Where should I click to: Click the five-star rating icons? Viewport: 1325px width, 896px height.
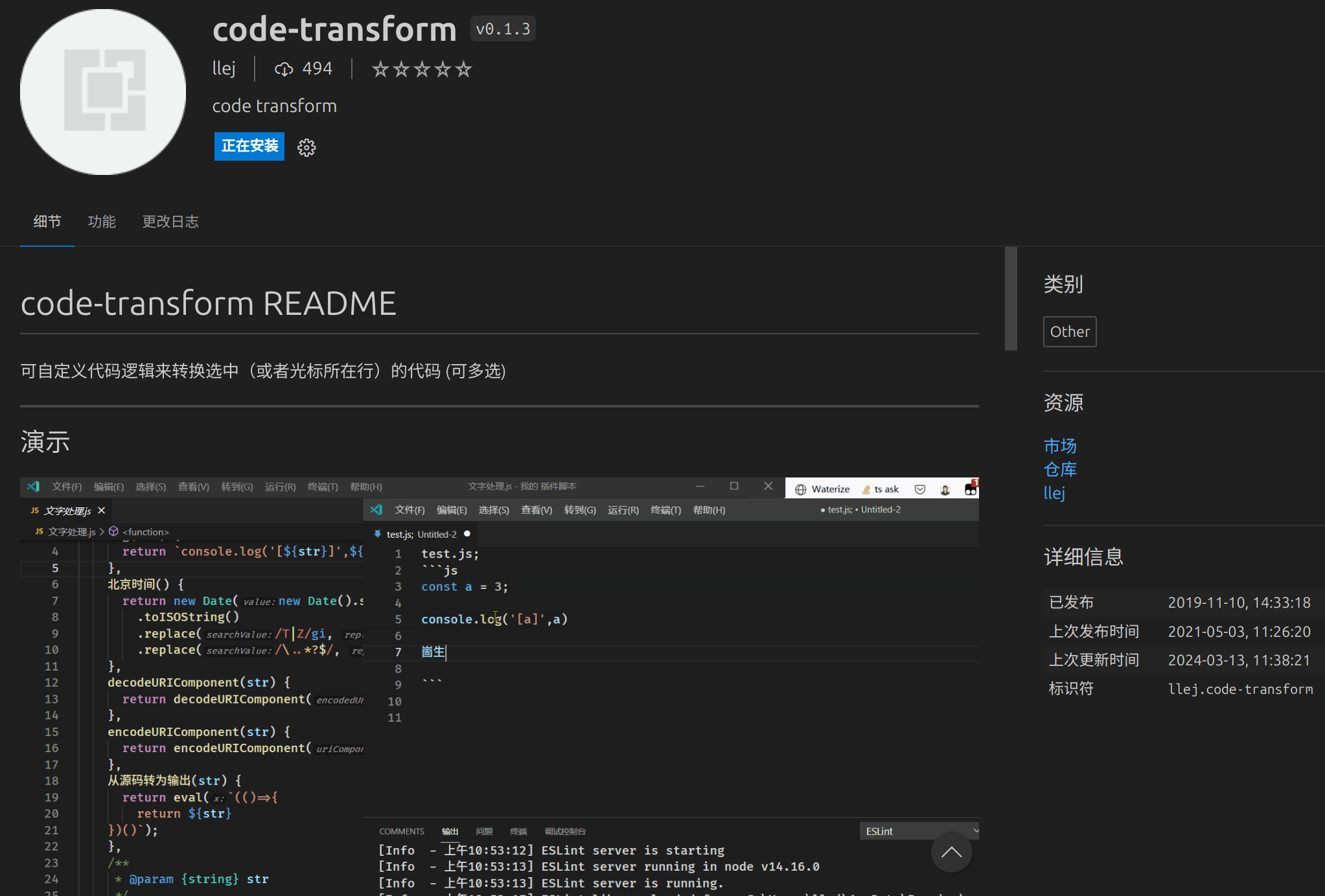(x=422, y=69)
